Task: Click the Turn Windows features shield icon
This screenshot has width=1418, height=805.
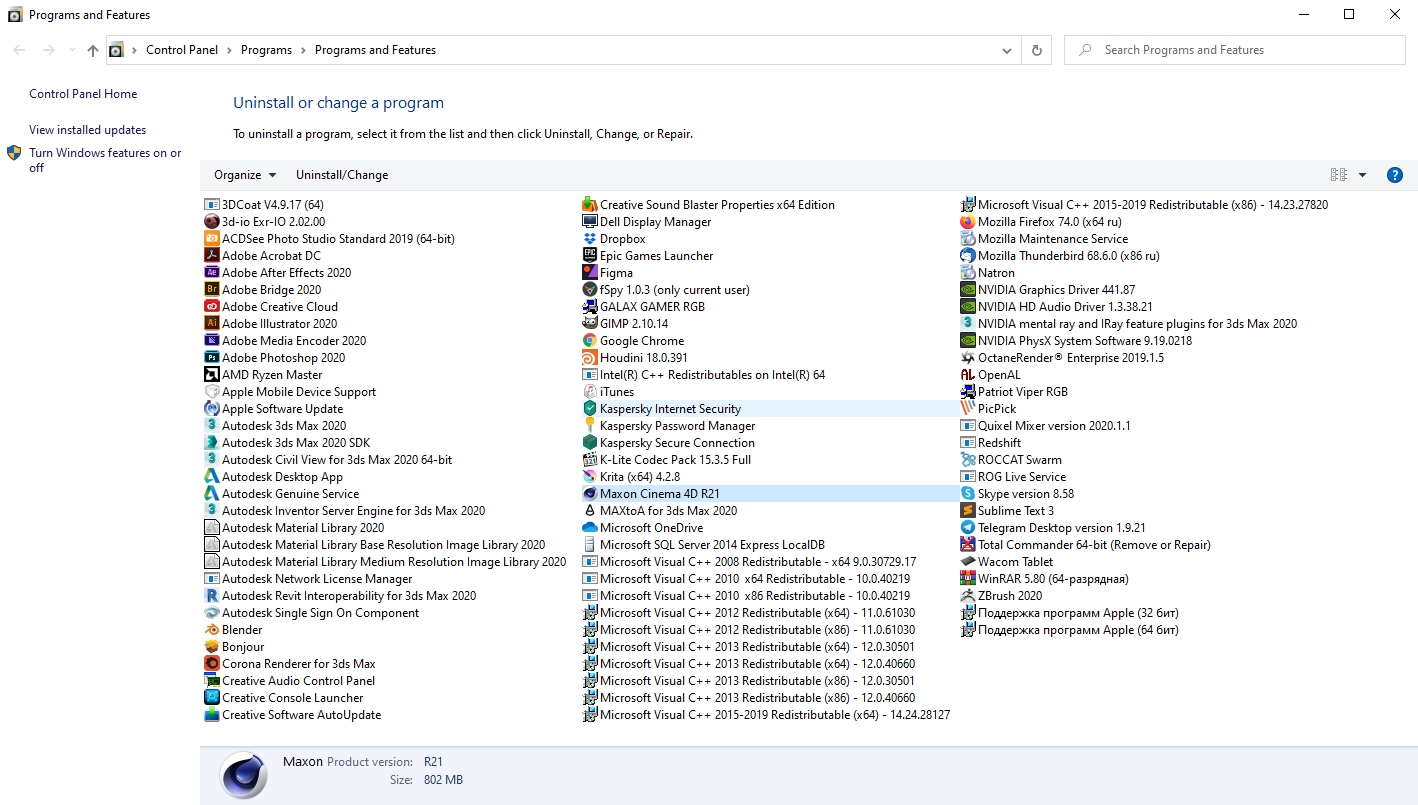Action: (x=14, y=153)
